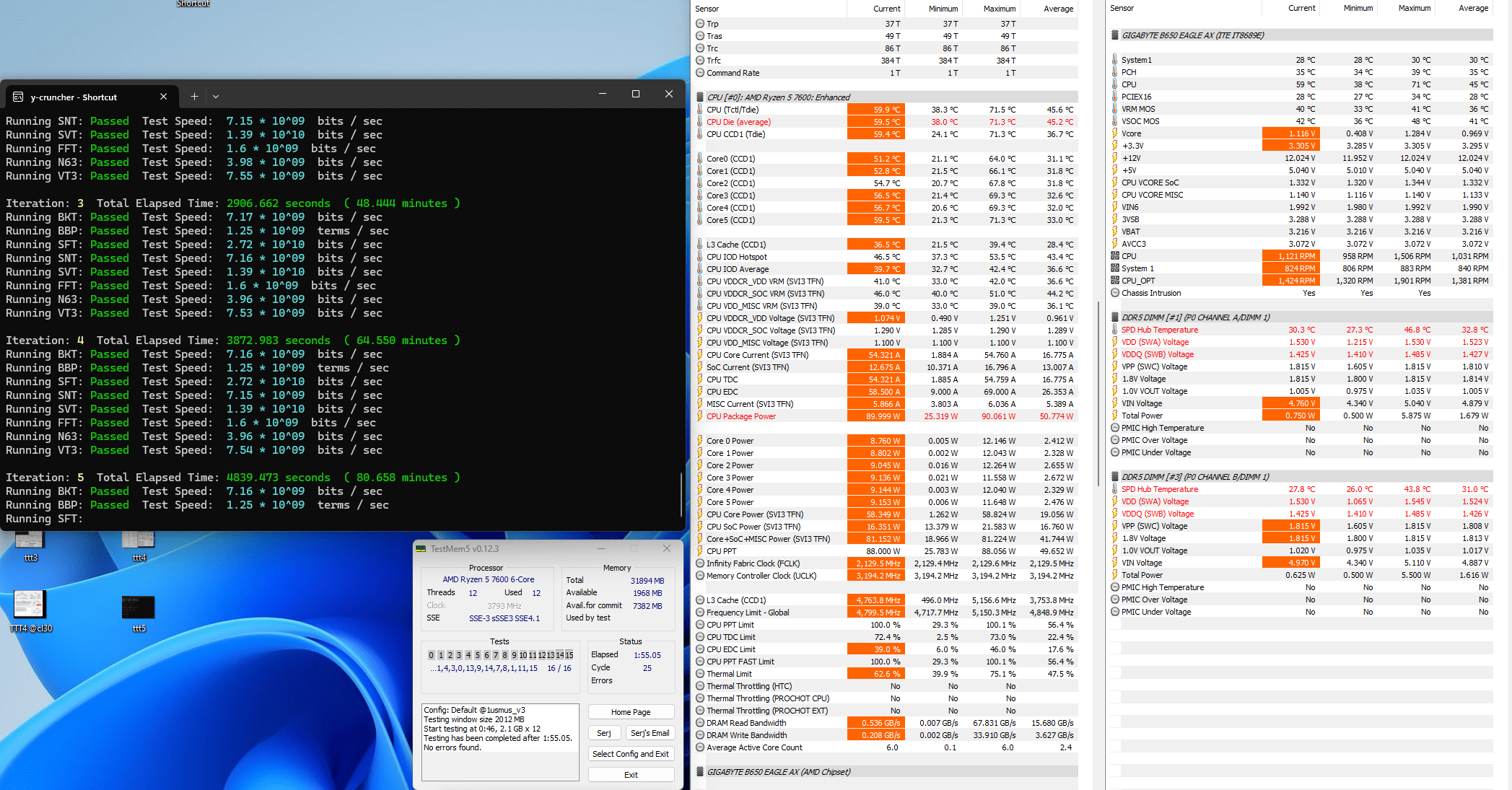Select Thermal Limit row label
The width and height of the screenshot is (1512, 790).
pyautogui.click(x=729, y=674)
